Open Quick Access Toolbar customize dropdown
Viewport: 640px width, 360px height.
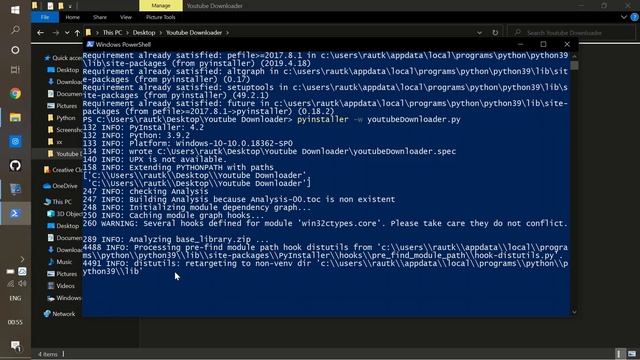pyautogui.click(x=70, y=6)
